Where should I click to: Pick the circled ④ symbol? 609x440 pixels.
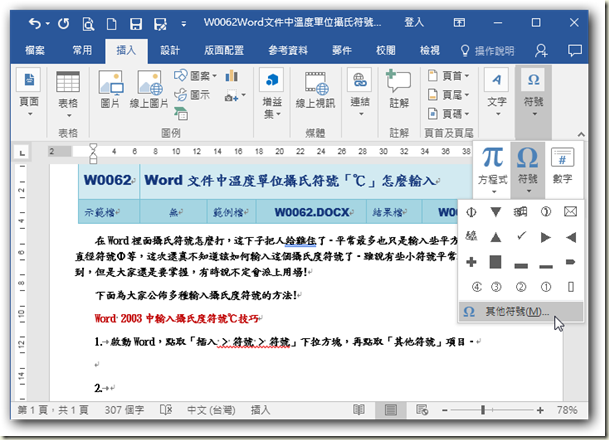coord(477,287)
